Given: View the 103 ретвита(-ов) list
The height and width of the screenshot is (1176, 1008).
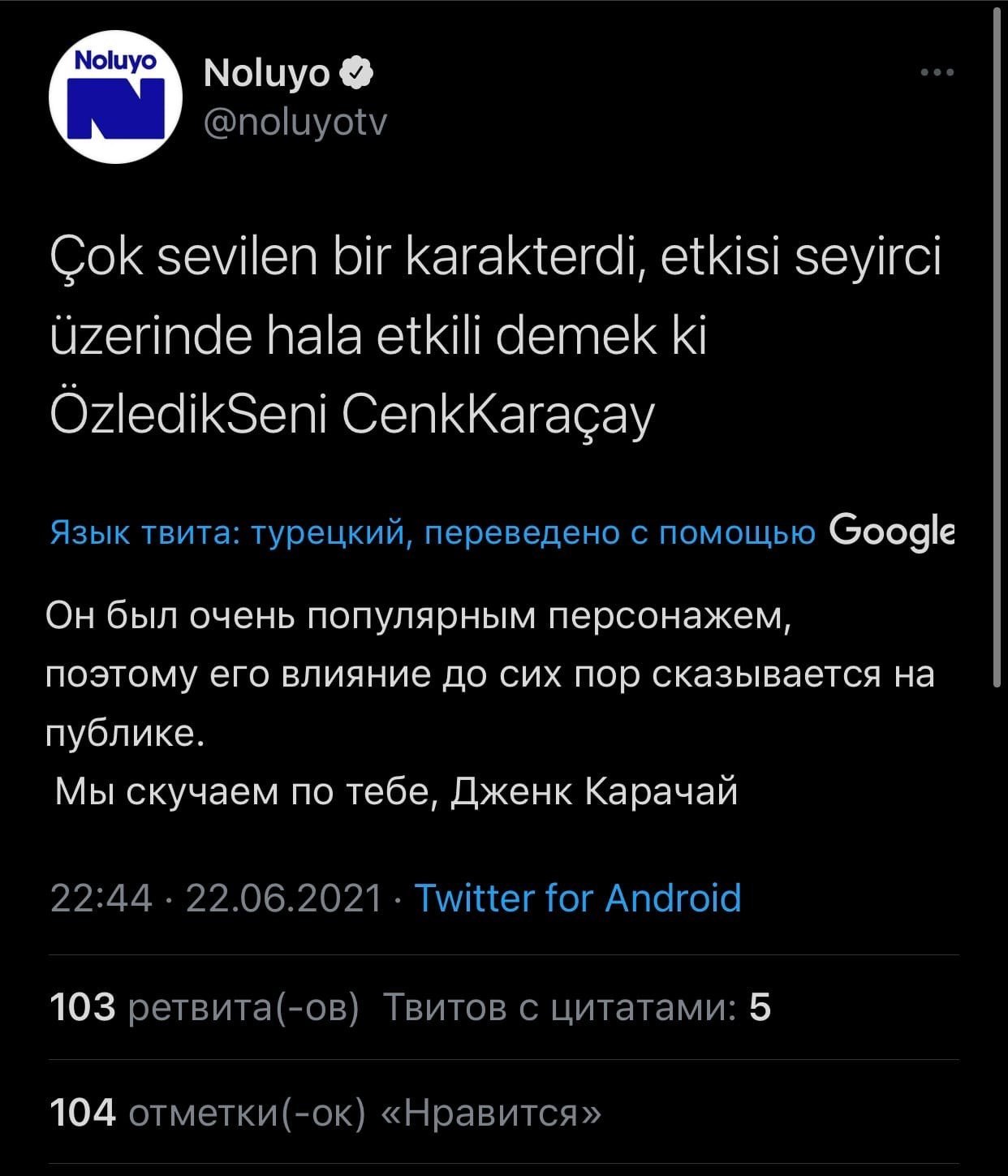Looking at the screenshot, I should click(204, 1007).
